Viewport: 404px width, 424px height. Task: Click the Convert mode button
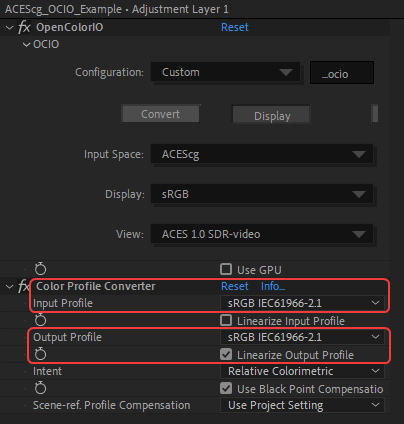click(x=161, y=114)
